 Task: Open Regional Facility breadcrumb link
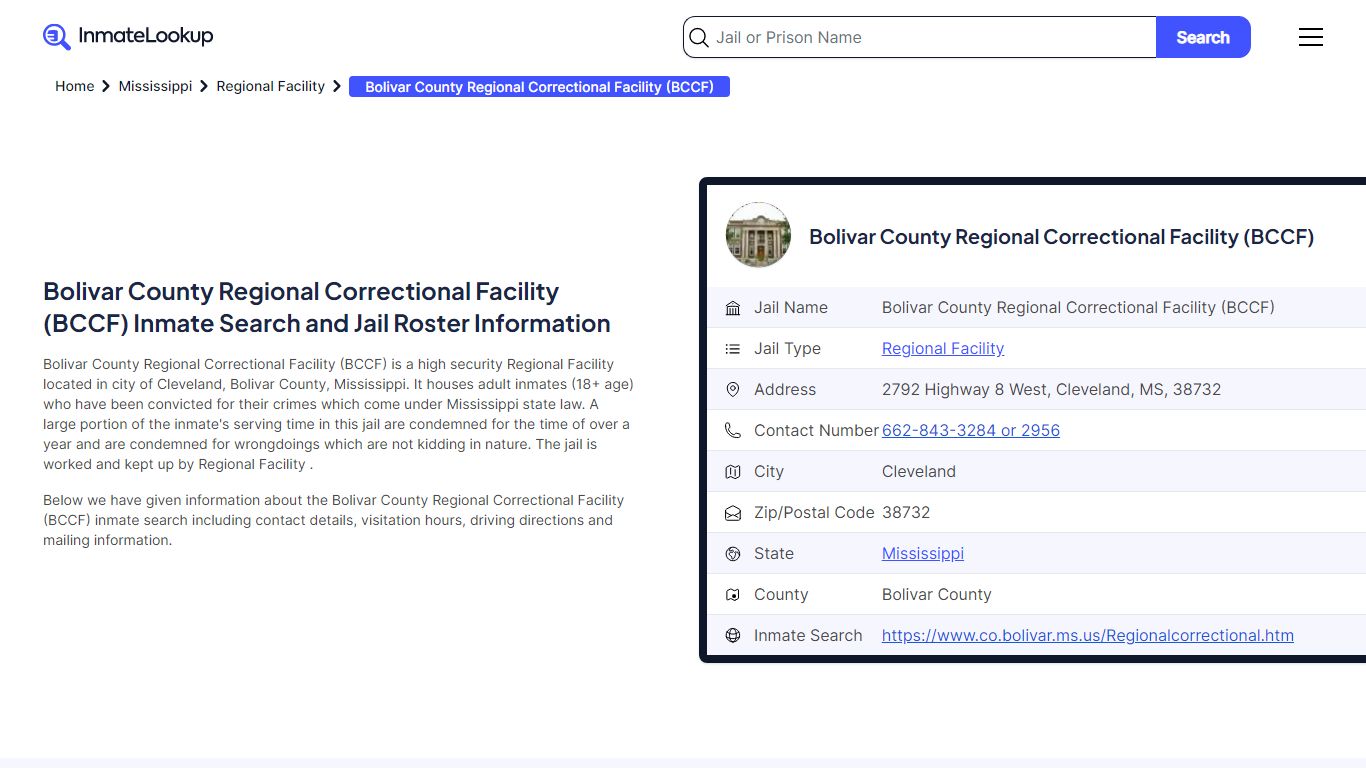point(270,86)
